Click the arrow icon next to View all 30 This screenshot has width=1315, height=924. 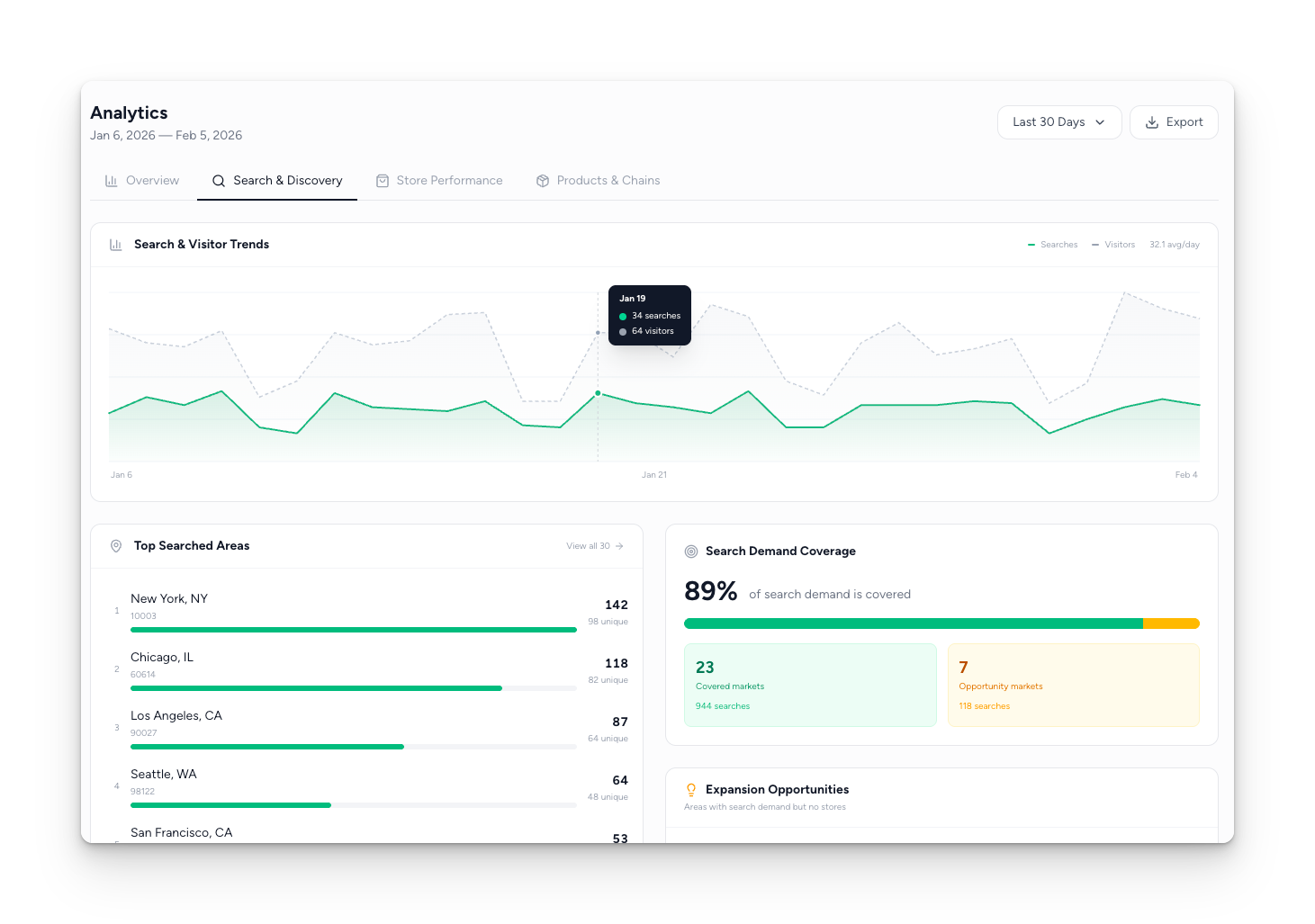coord(619,546)
